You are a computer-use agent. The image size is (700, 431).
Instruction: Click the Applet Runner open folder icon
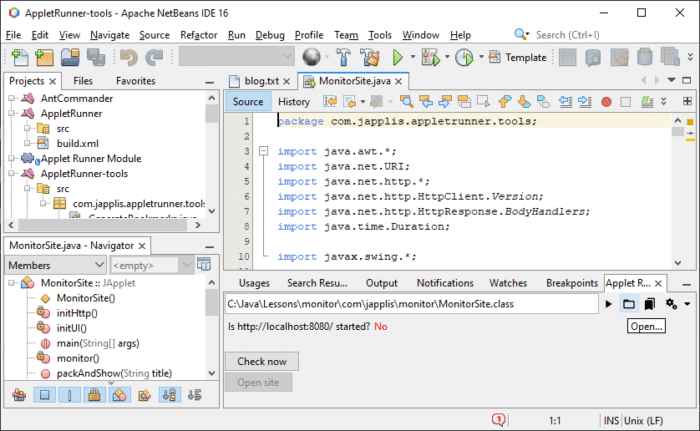coord(629,304)
